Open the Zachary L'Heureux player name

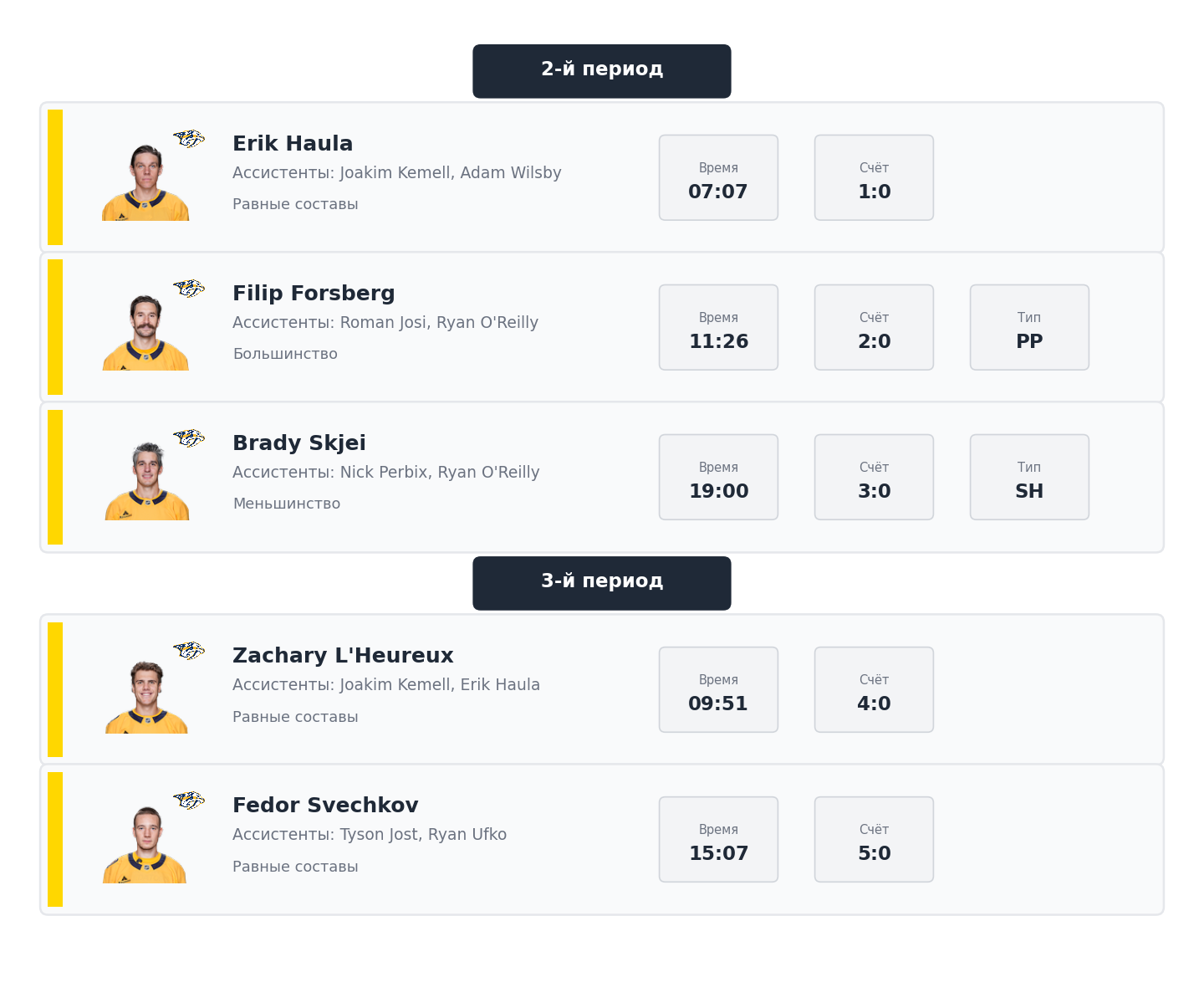coord(343,656)
